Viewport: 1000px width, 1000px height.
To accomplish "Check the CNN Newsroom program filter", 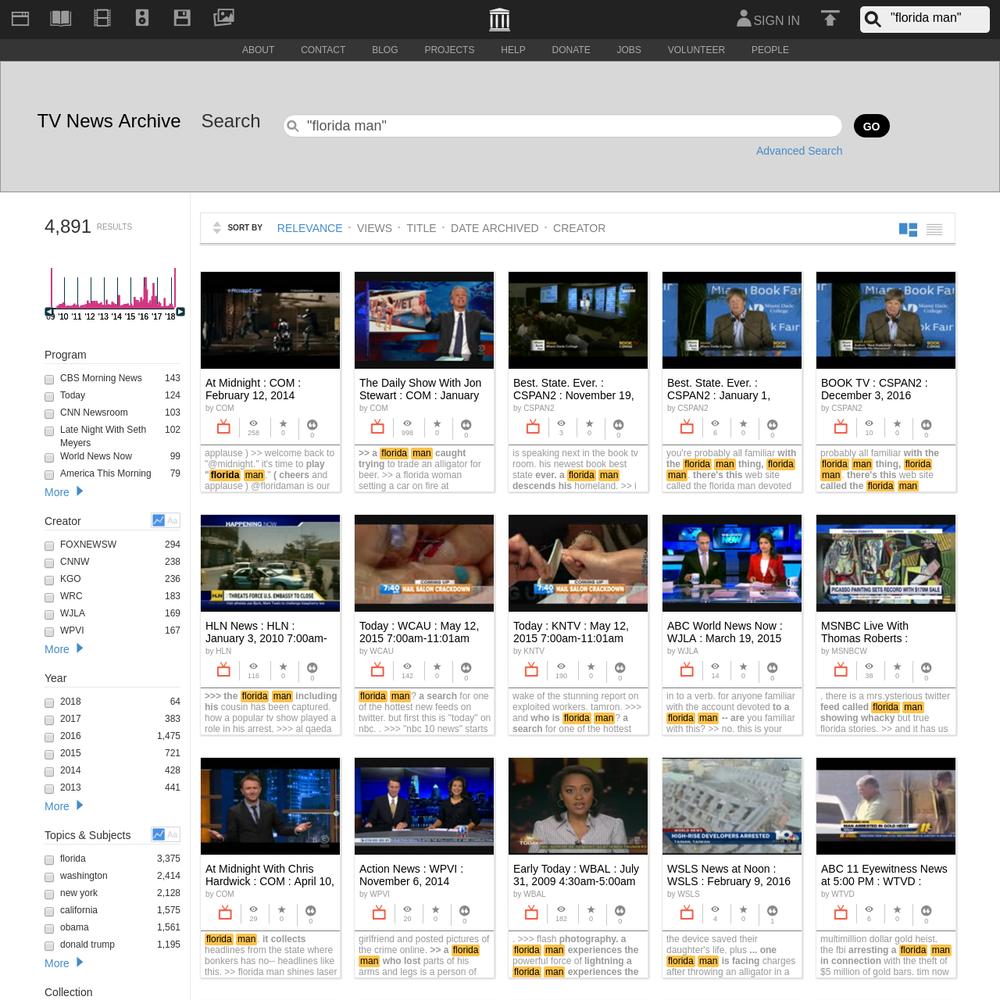I will pos(49,414).
